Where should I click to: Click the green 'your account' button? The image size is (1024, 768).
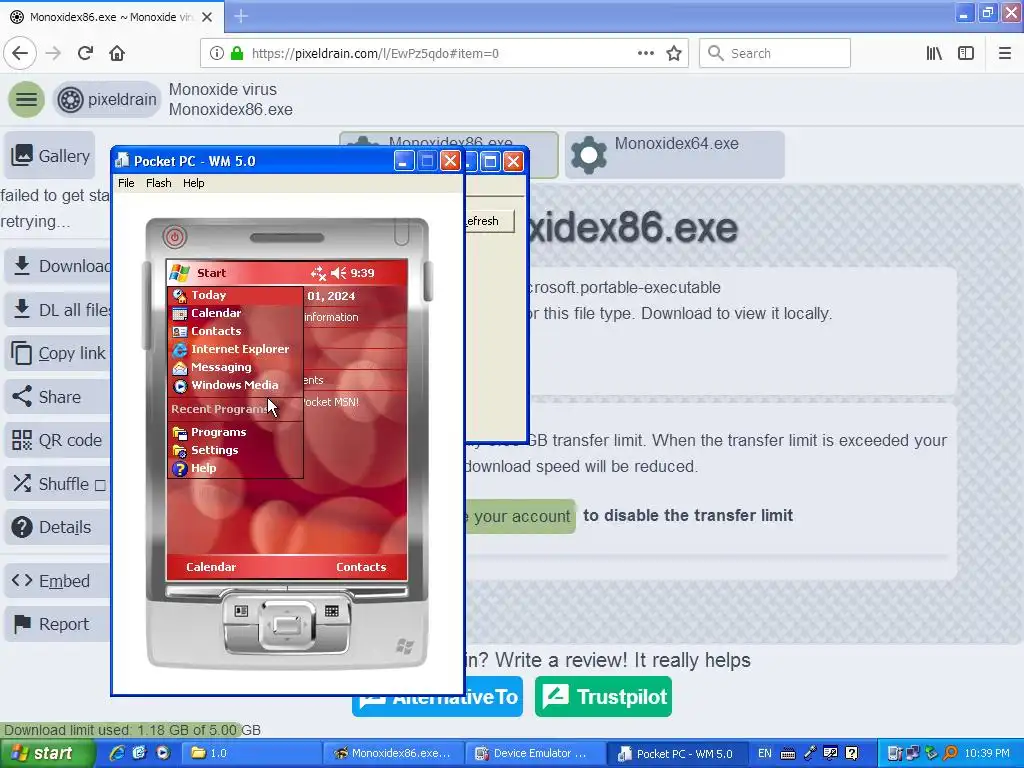coord(520,516)
